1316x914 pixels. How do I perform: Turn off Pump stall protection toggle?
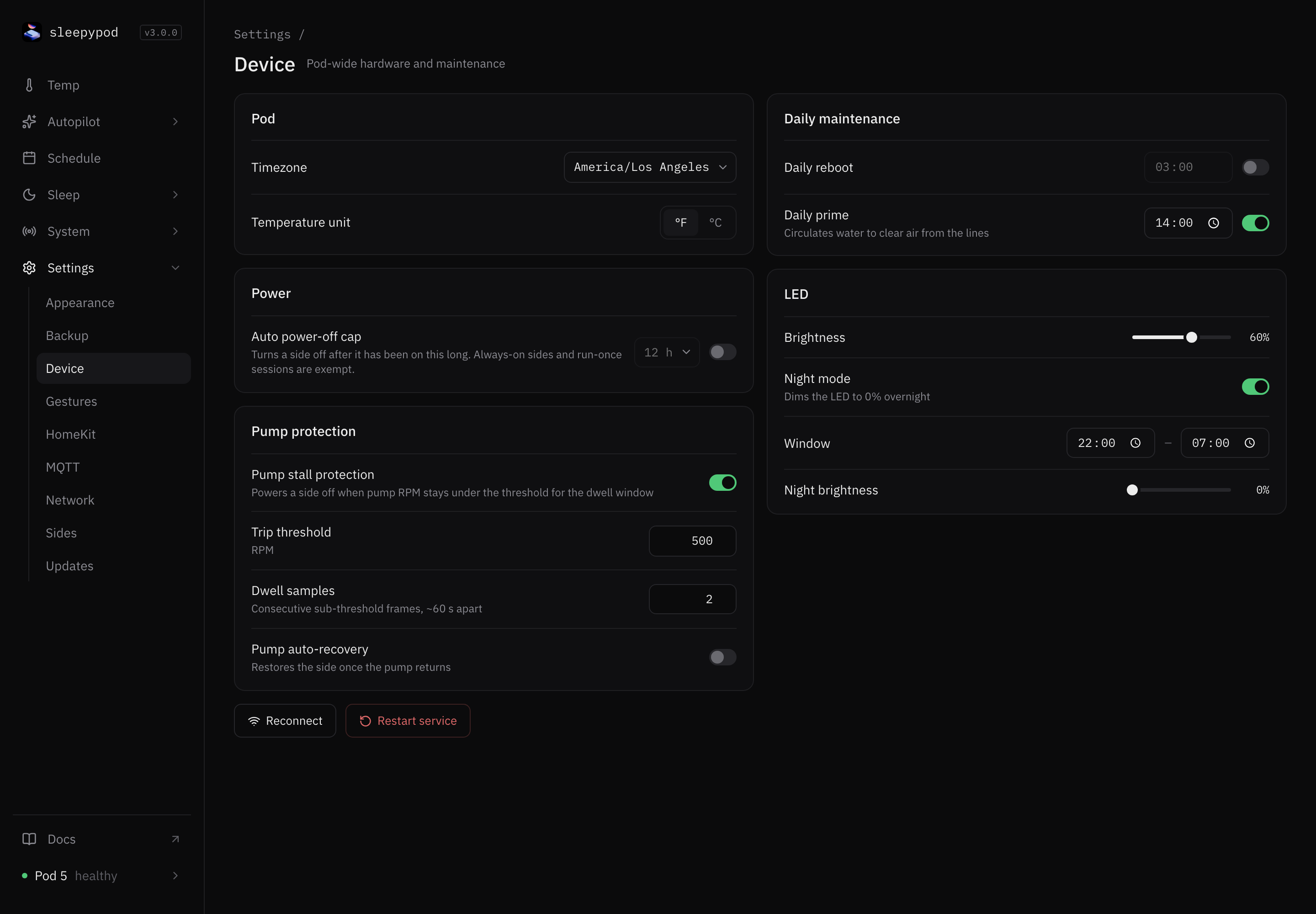click(x=723, y=483)
